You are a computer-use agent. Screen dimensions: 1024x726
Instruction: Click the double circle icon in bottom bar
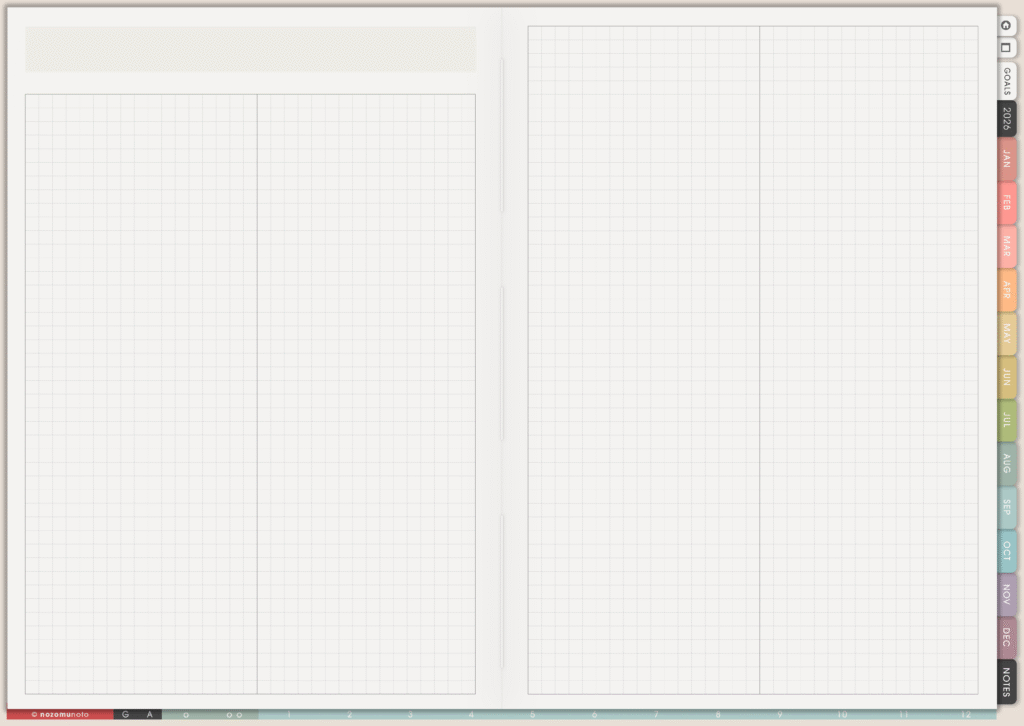point(234,715)
